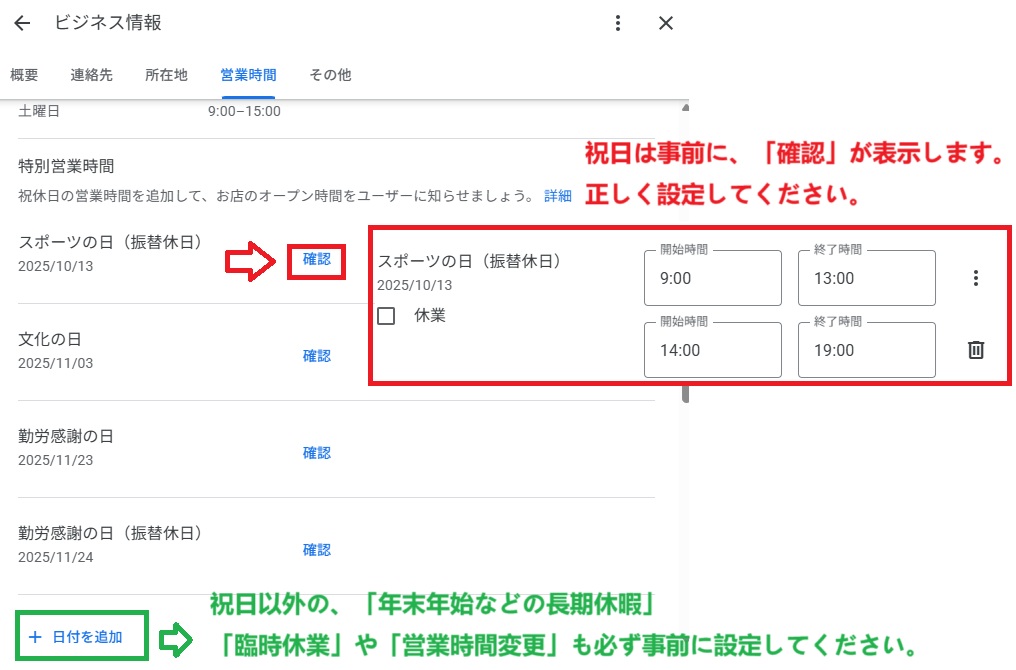The width and height of the screenshot is (1016, 670).
Task: Open the three-dot menu in the header
Action: (618, 23)
